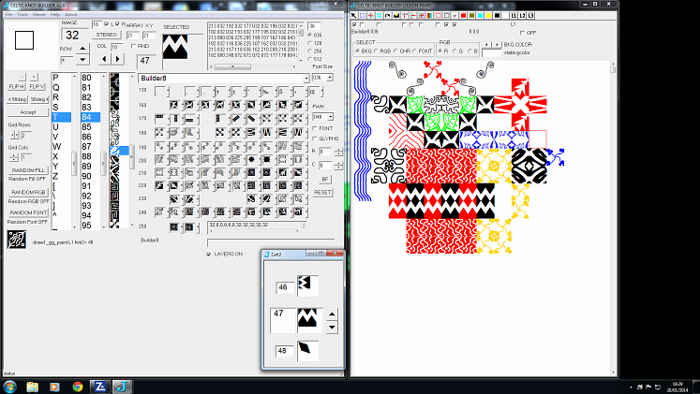This screenshot has width=700, height=394.
Task: Toggle the OFF checkbox in Design Panel
Action: (x=522, y=33)
